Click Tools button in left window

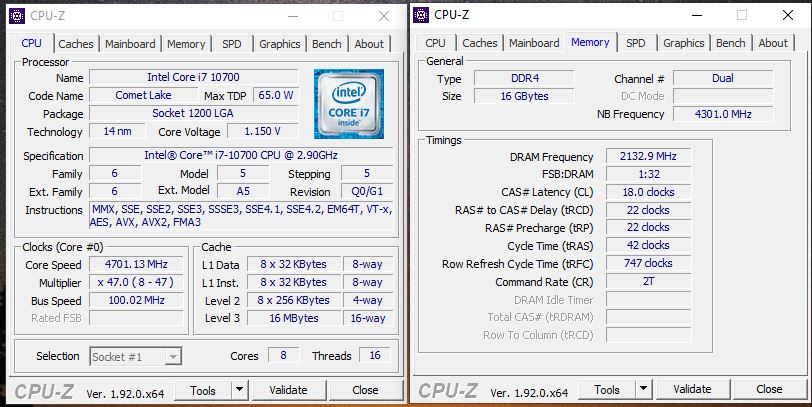pos(203,390)
